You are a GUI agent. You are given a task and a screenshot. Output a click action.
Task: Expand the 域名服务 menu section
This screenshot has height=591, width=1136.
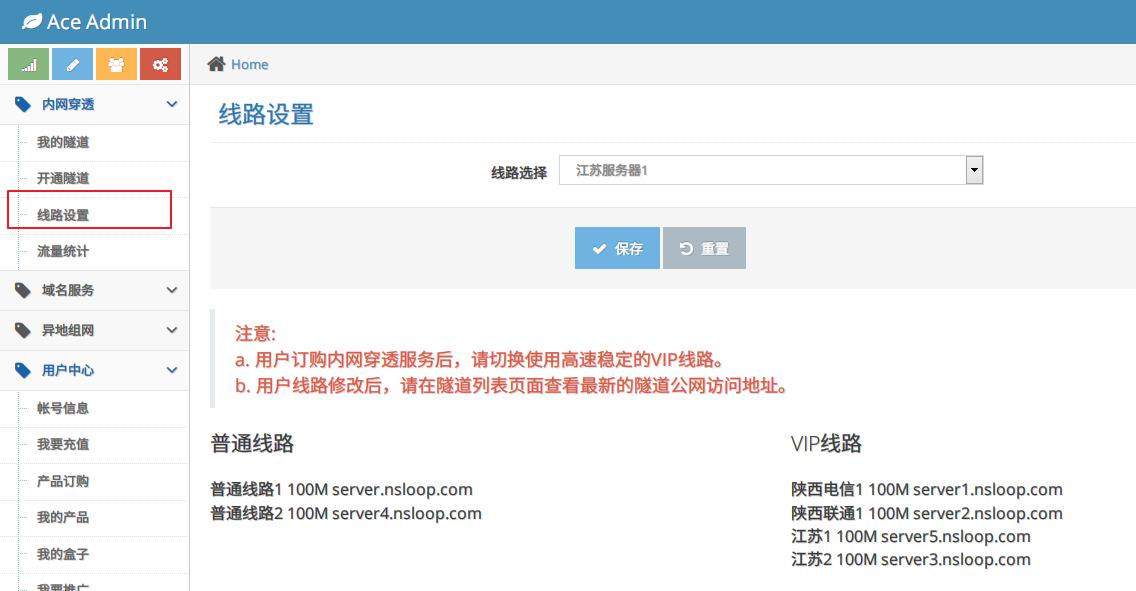[x=172, y=290]
